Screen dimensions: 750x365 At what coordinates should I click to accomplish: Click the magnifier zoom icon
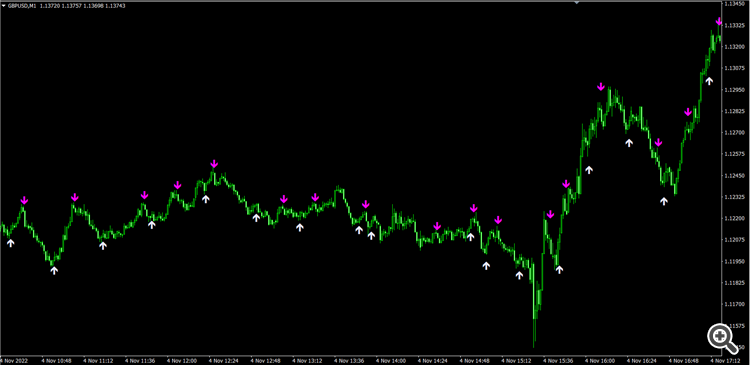(723, 339)
